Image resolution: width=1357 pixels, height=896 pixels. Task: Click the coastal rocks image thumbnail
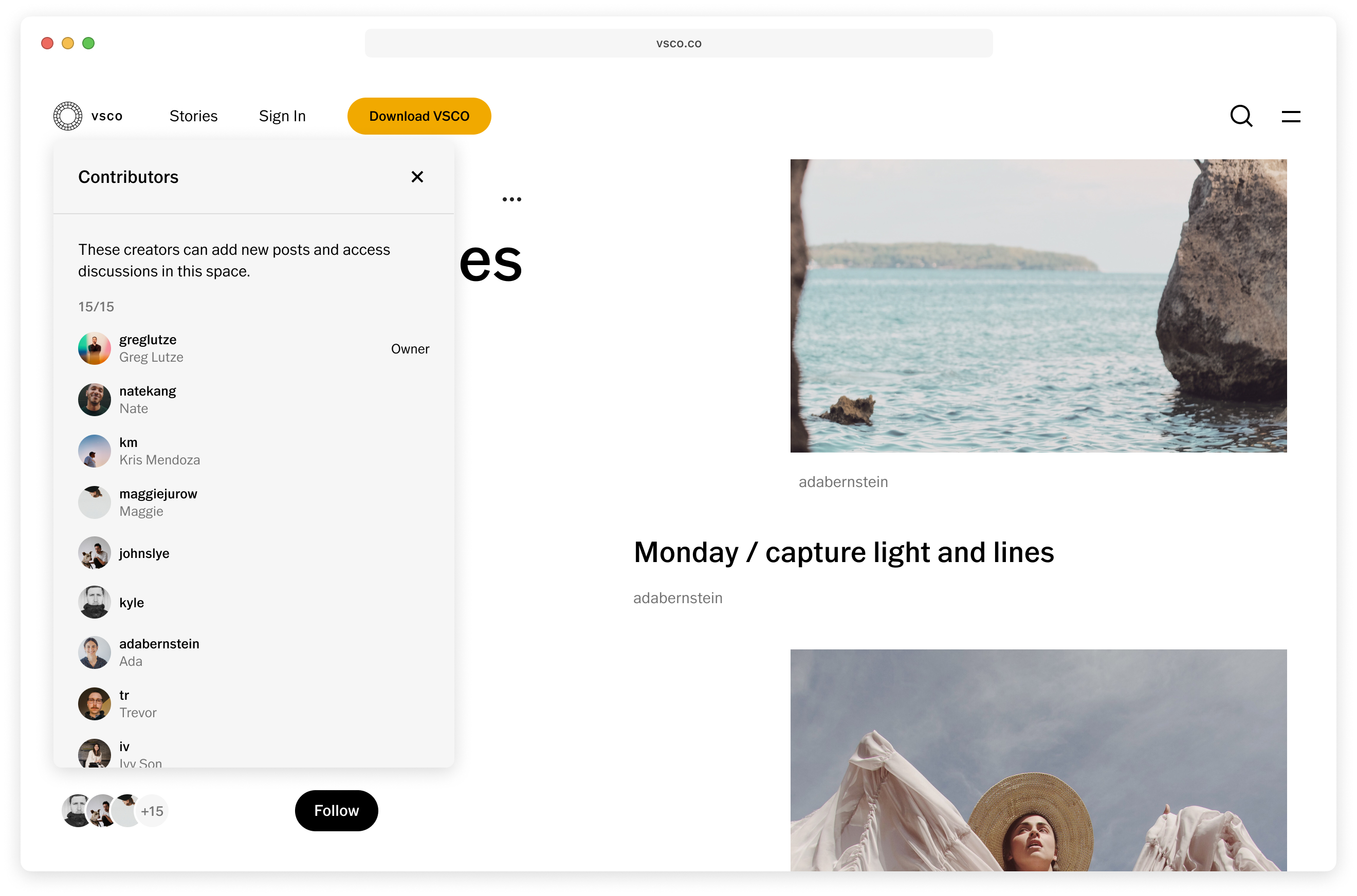click(x=1040, y=306)
